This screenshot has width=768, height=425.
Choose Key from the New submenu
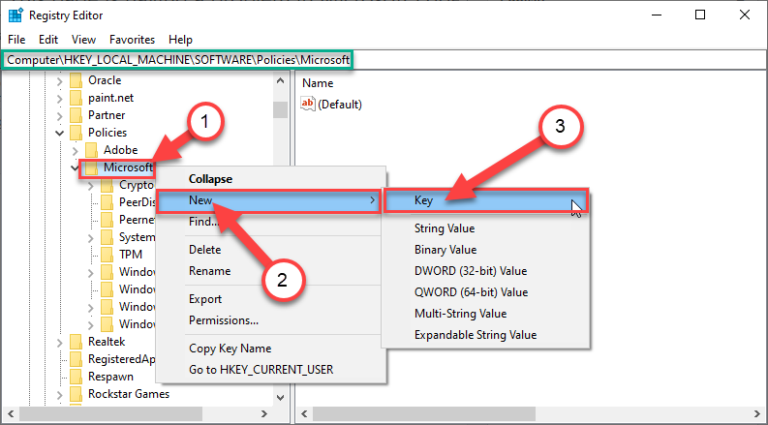click(x=424, y=201)
